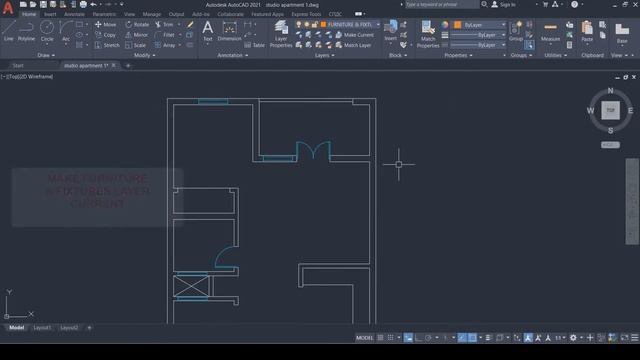This screenshot has height=360, width=640.
Task: Expand the Layers panel
Action: point(324,55)
